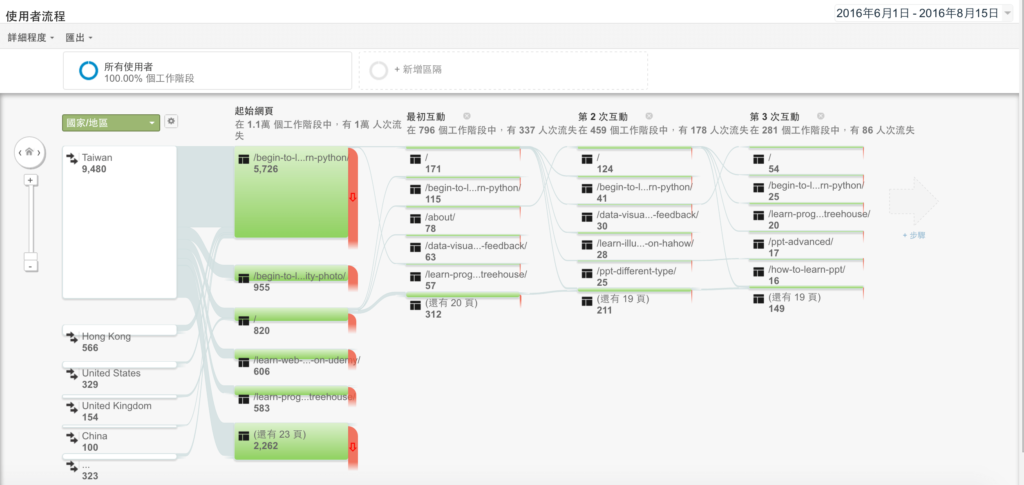Screen dimensions: 1024x485
Task: Click the zoom out minus button
Action: click(x=31, y=265)
